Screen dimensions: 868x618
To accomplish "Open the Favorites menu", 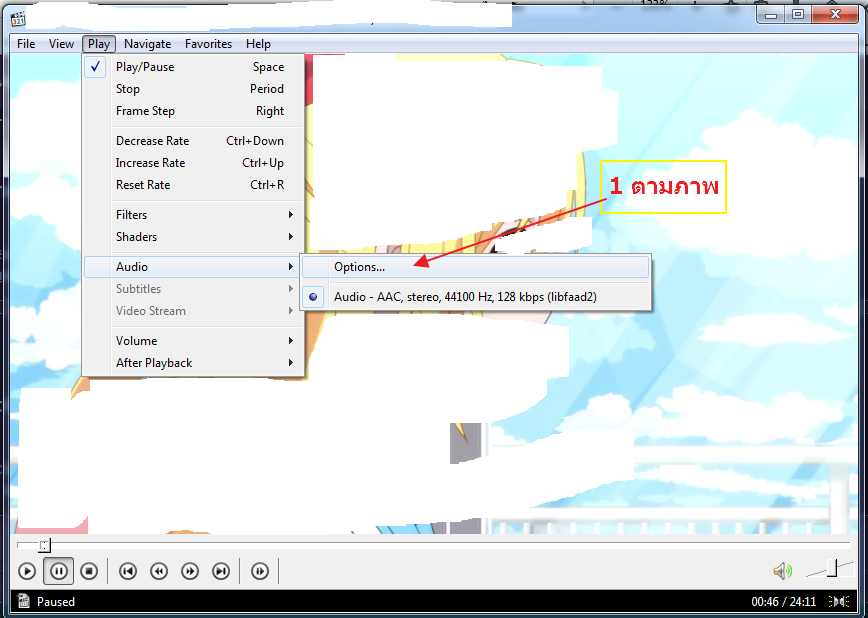I will 208,44.
